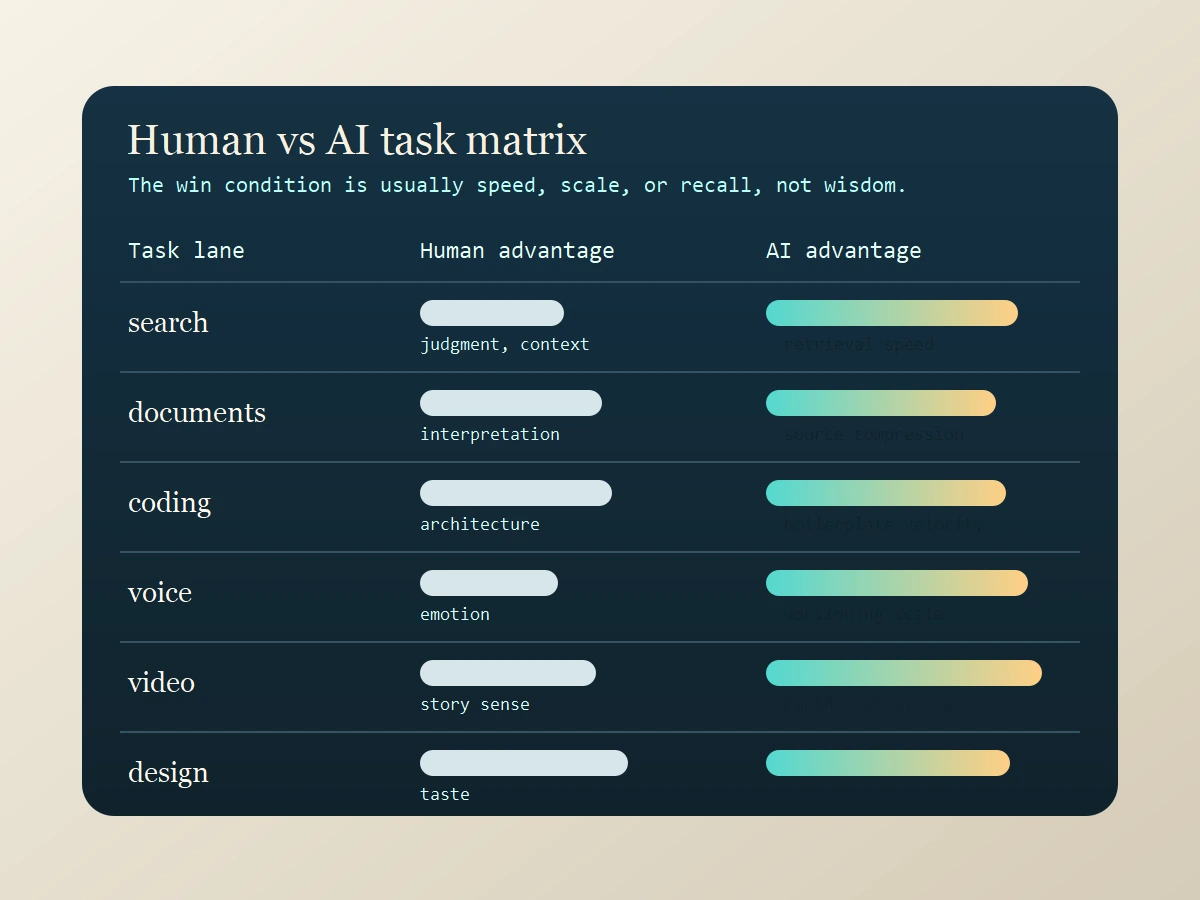
Task: Click the "emotion" caption under voice
Action: [x=454, y=614]
